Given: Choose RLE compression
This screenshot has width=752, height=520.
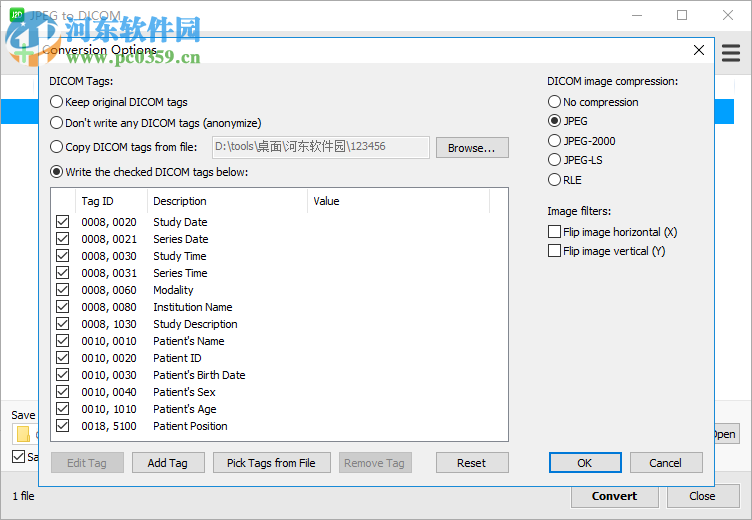Looking at the screenshot, I should pyautogui.click(x=564, y=180).
